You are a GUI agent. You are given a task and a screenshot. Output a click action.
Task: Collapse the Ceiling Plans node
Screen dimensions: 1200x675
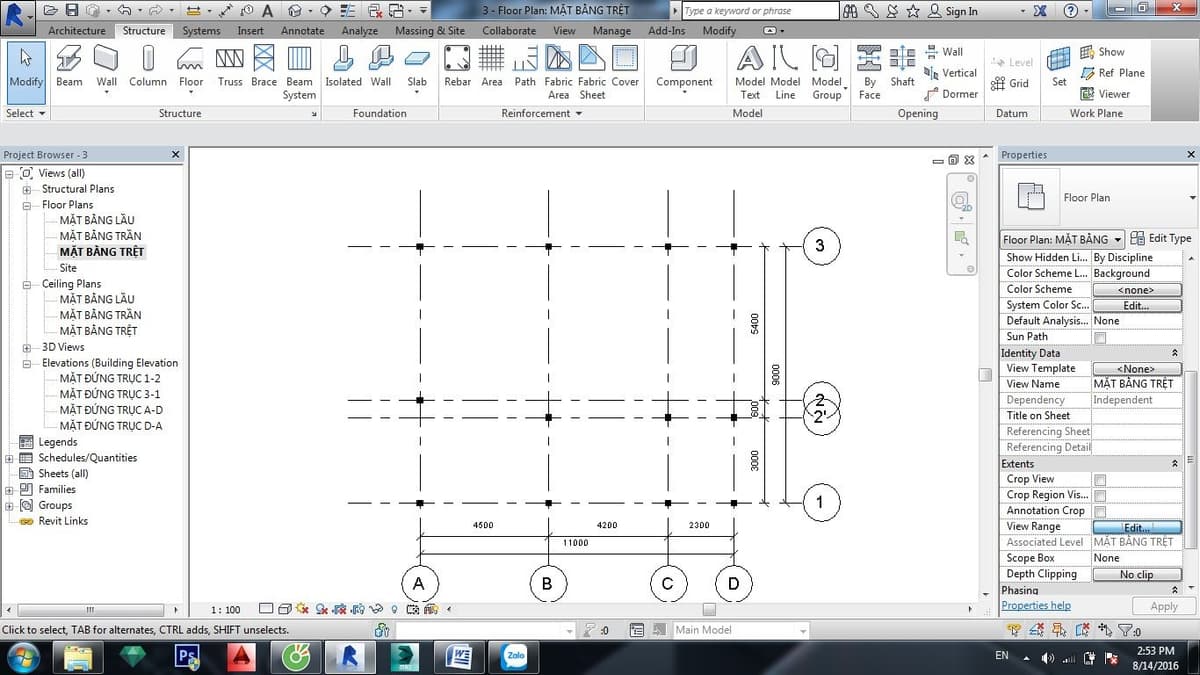27,284
